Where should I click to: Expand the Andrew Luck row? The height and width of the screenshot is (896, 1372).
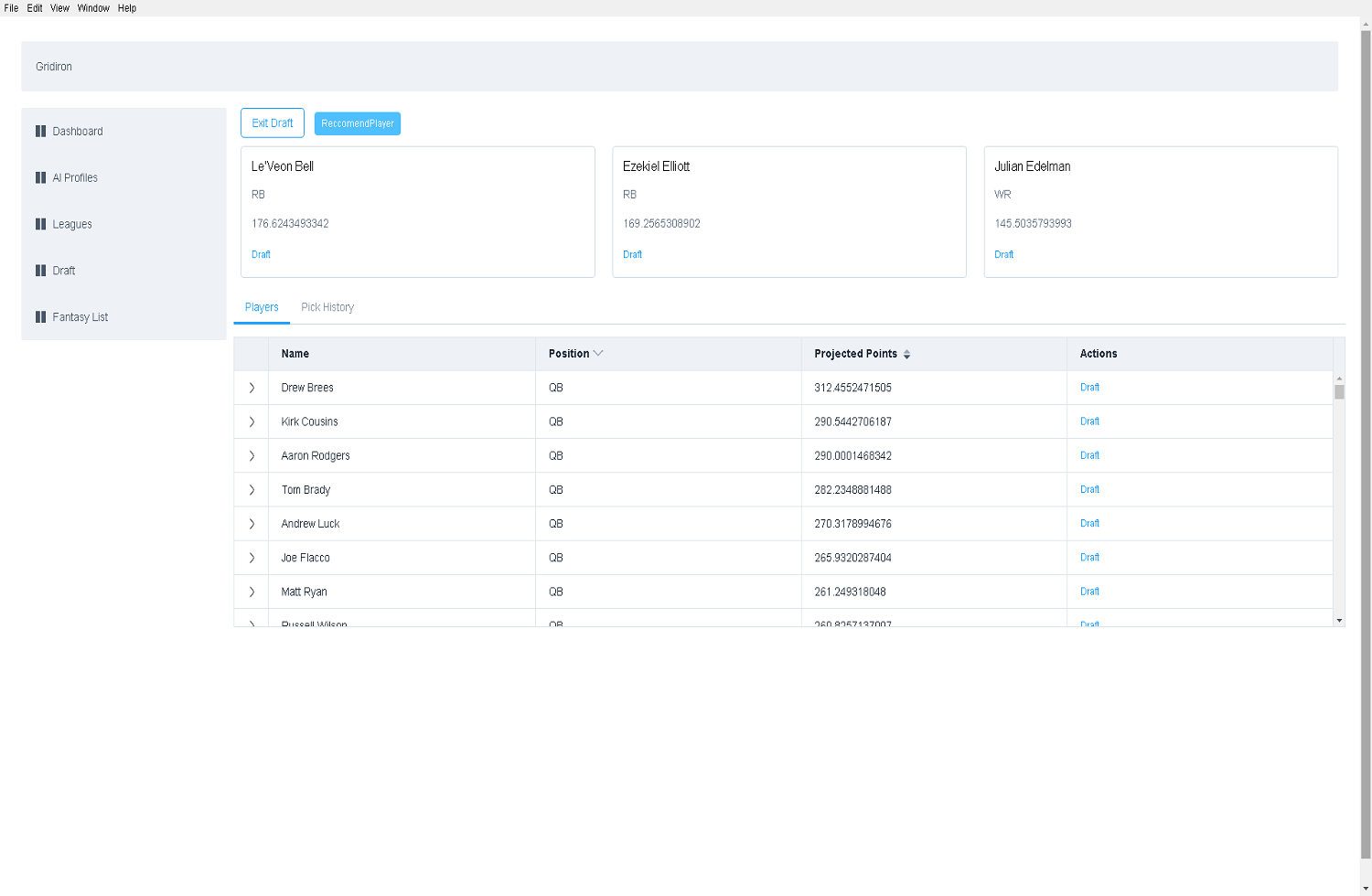pos(252,524)
